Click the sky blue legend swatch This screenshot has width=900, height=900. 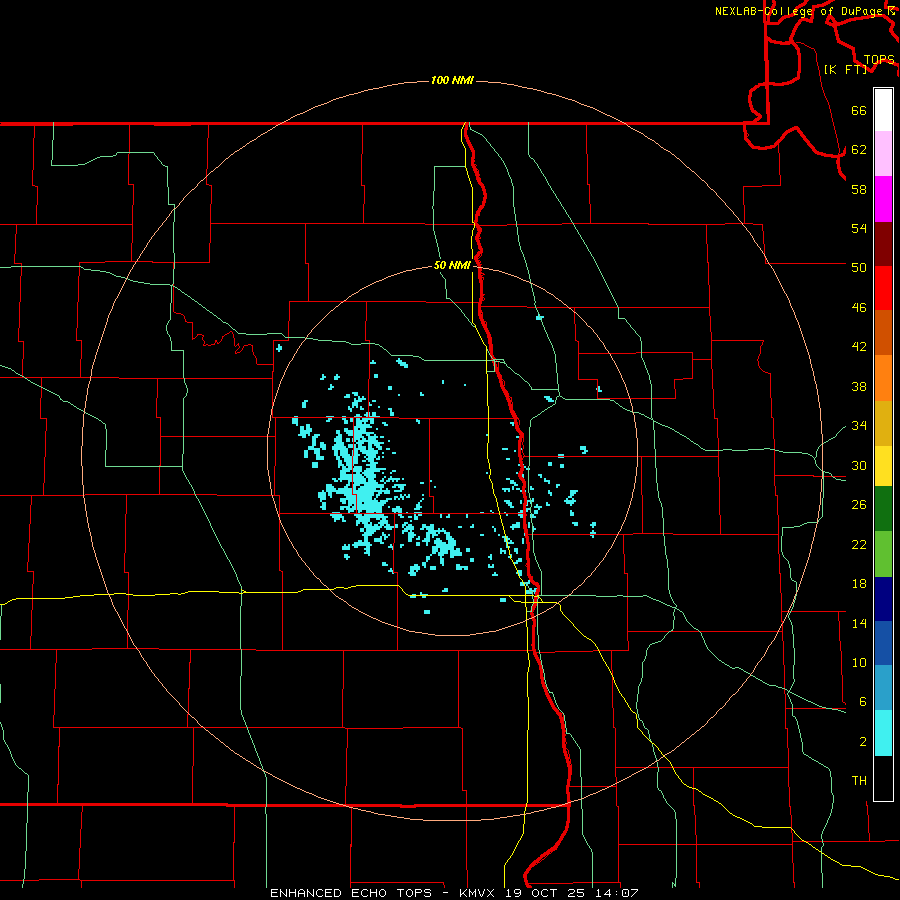pos(883,688)
